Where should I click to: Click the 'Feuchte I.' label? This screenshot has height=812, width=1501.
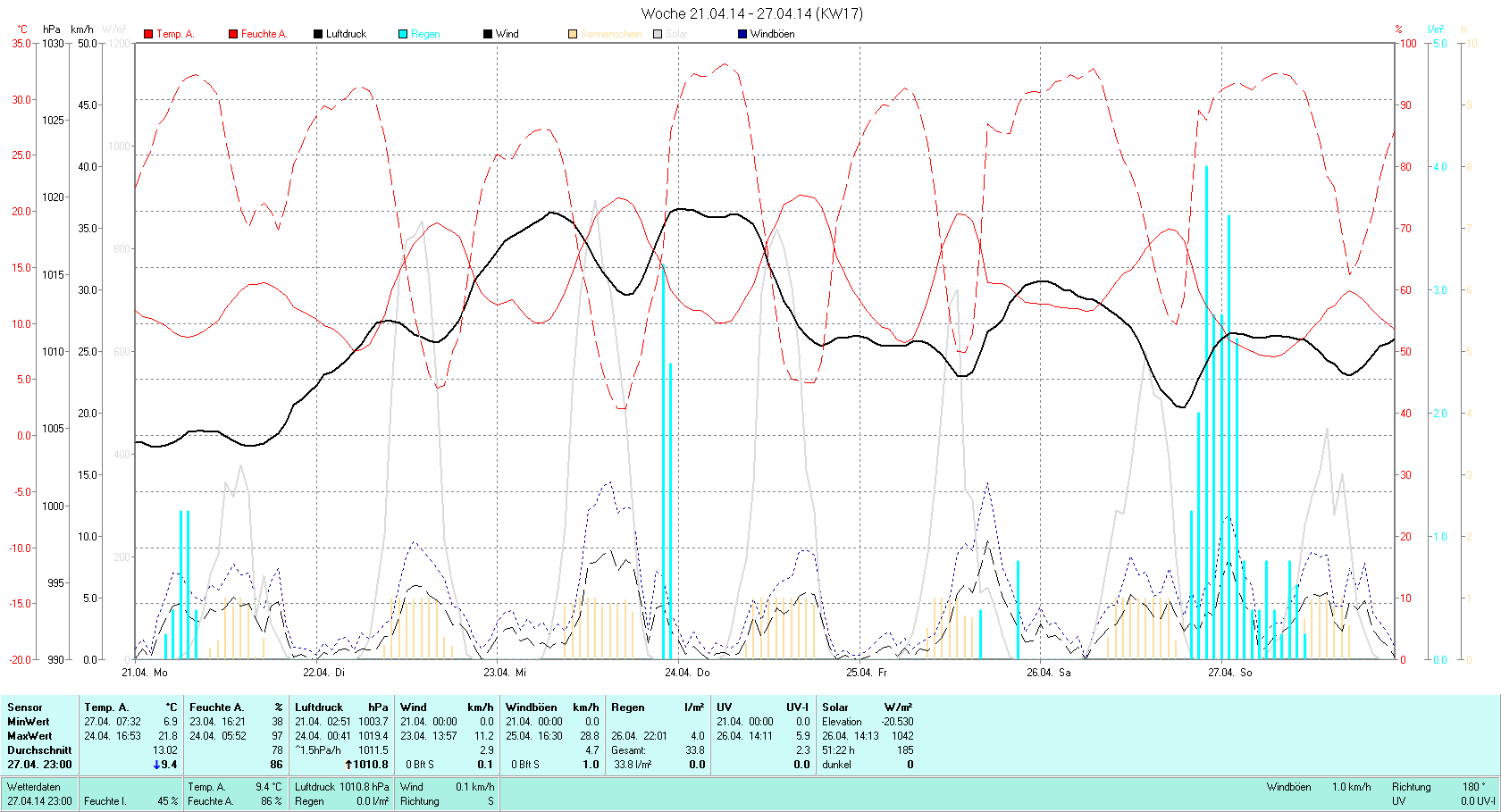click(x=105, y=801)
